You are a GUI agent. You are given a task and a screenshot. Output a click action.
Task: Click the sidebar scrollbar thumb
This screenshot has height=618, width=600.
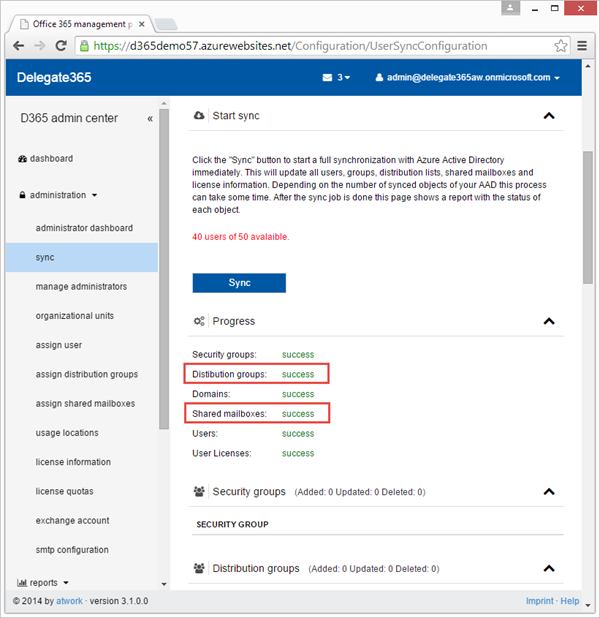[164, 269]
